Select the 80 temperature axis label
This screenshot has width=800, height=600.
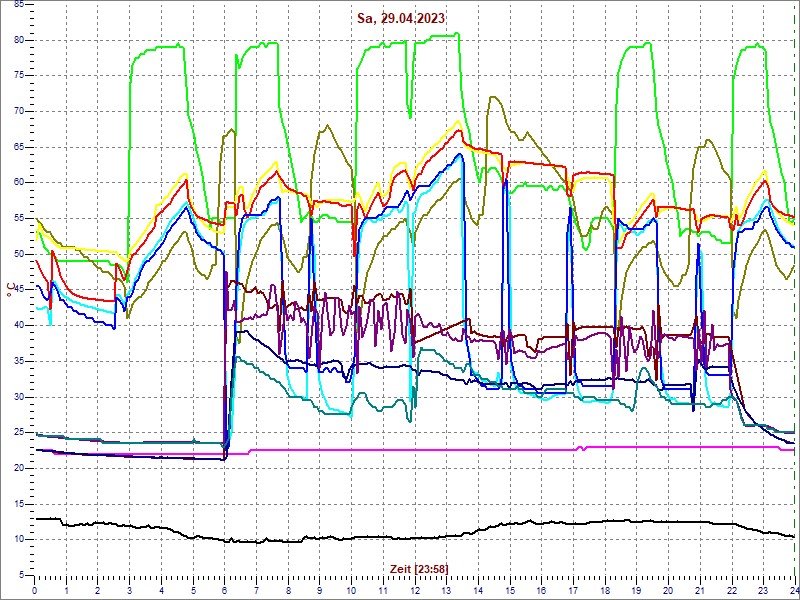click(18, 40)
